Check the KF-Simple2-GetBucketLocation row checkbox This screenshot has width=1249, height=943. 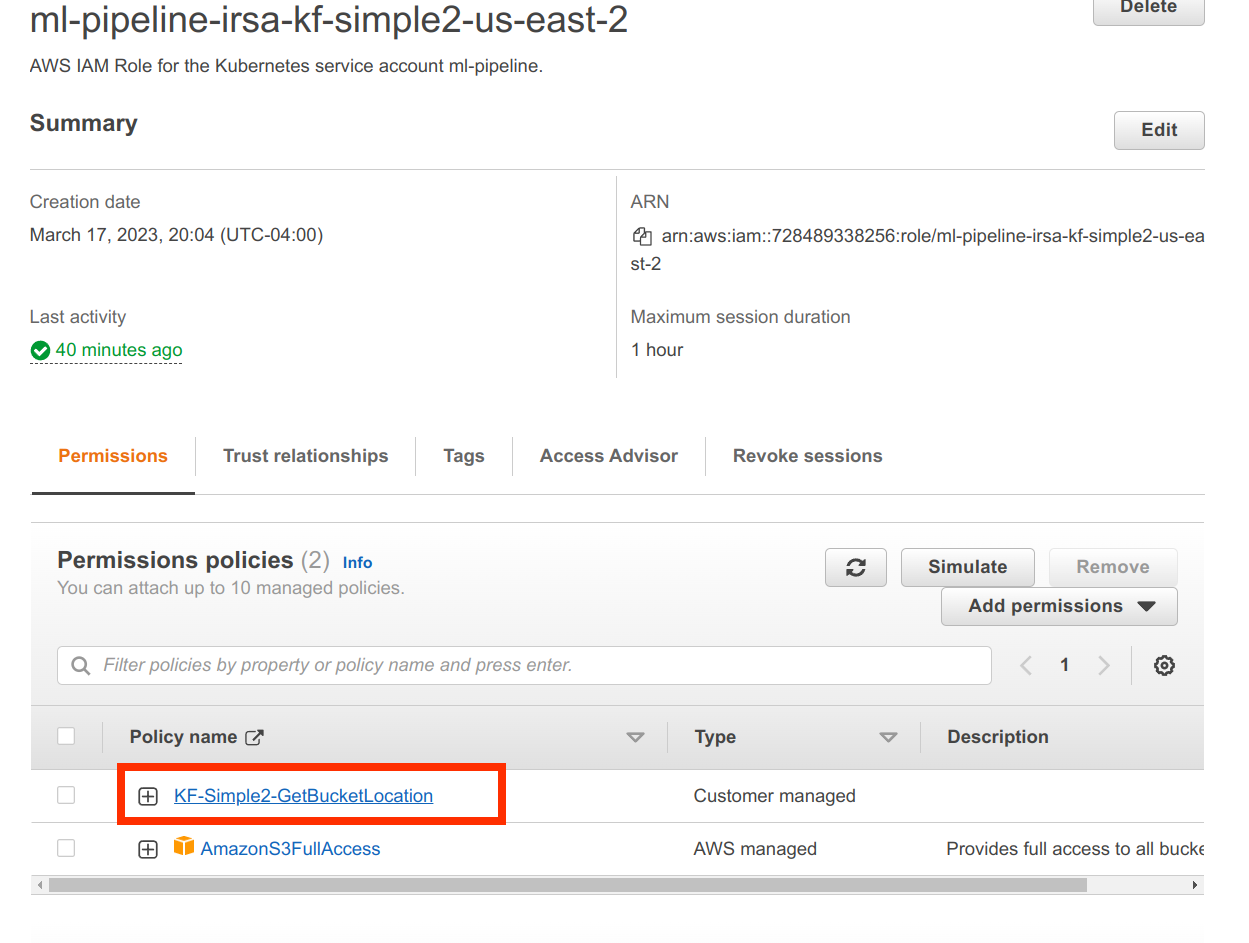tap(66, 794)
